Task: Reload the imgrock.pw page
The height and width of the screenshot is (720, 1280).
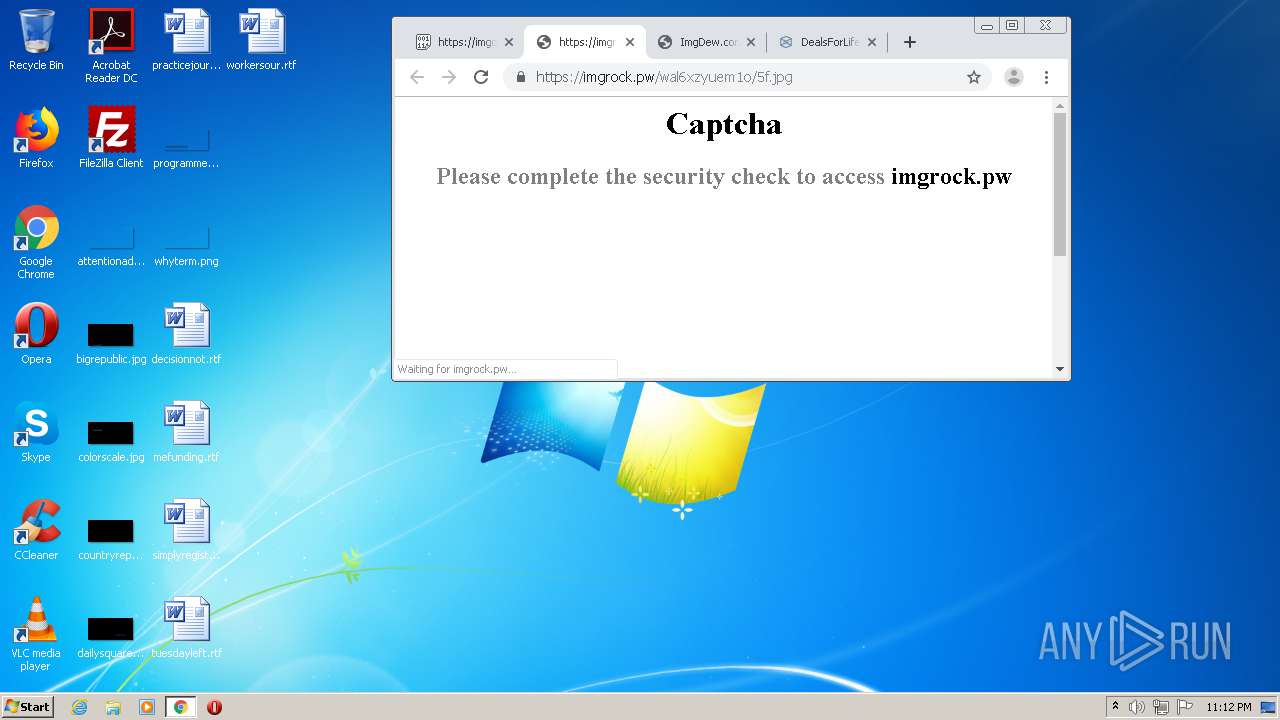Action: [481, 77]
